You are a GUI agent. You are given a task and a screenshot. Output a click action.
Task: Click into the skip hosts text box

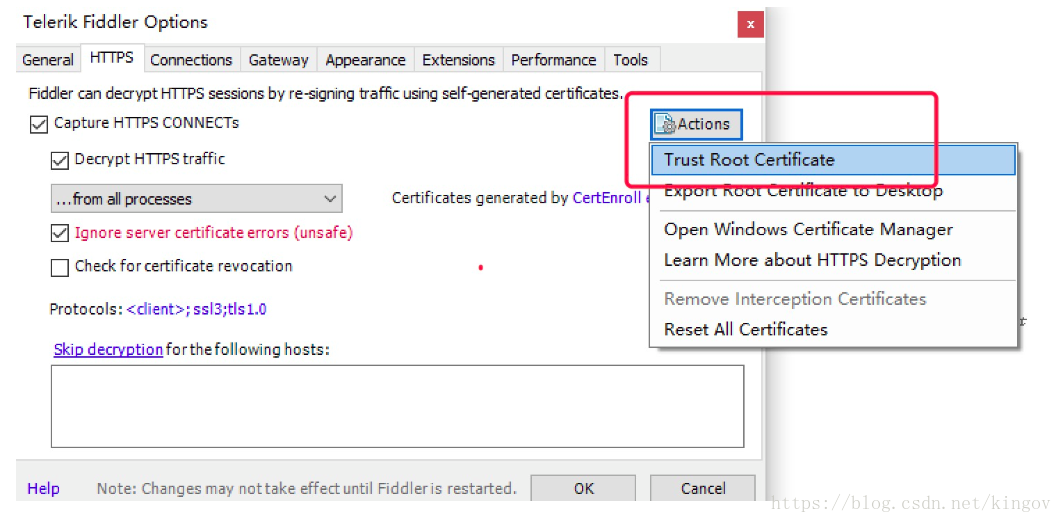coord(398,406)
